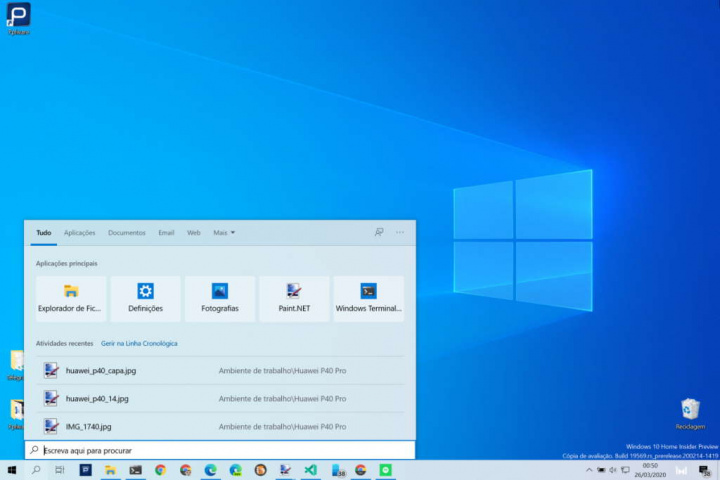This screenshot has width=720, height=480.
Task: Click the search feedback icon
Action: click(x=379, y=232)
